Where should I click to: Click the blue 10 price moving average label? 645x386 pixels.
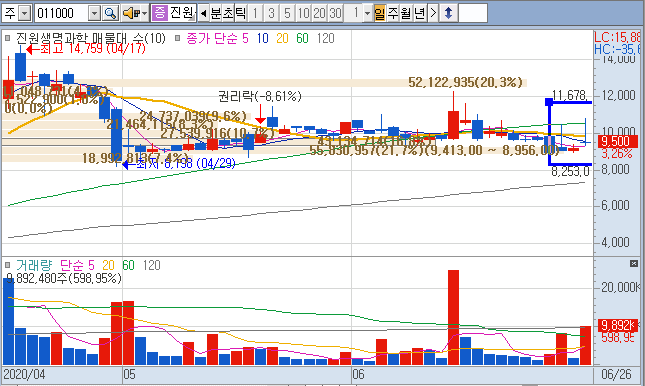click(262, 38)
